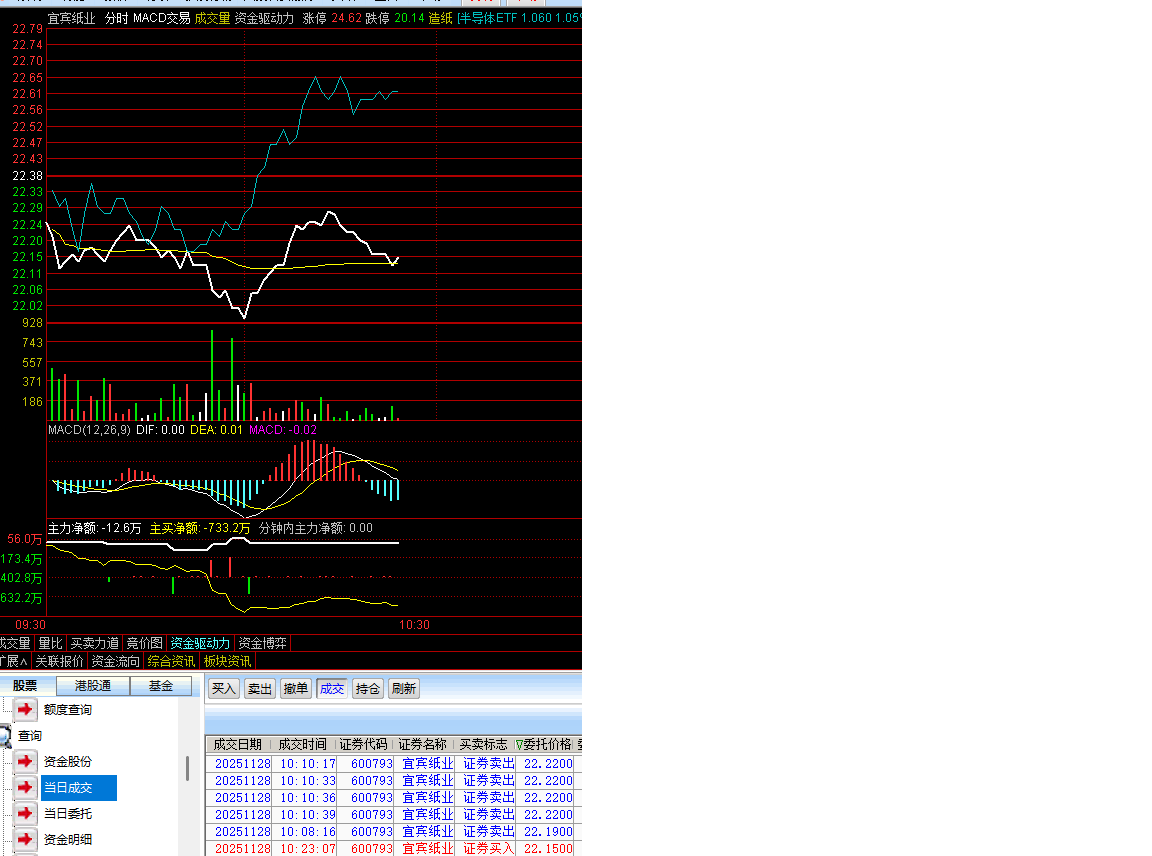
Task: Click the 证券代码 column header
Action: pos(363,745)
